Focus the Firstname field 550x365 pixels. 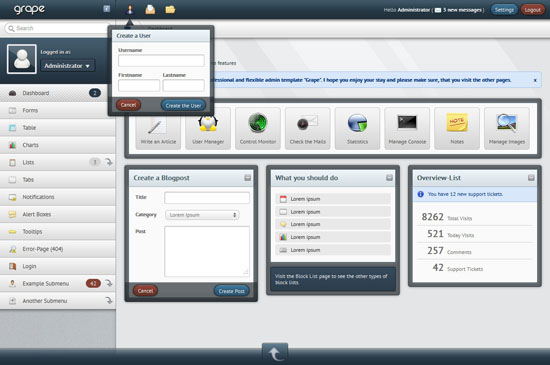point(139,86)
